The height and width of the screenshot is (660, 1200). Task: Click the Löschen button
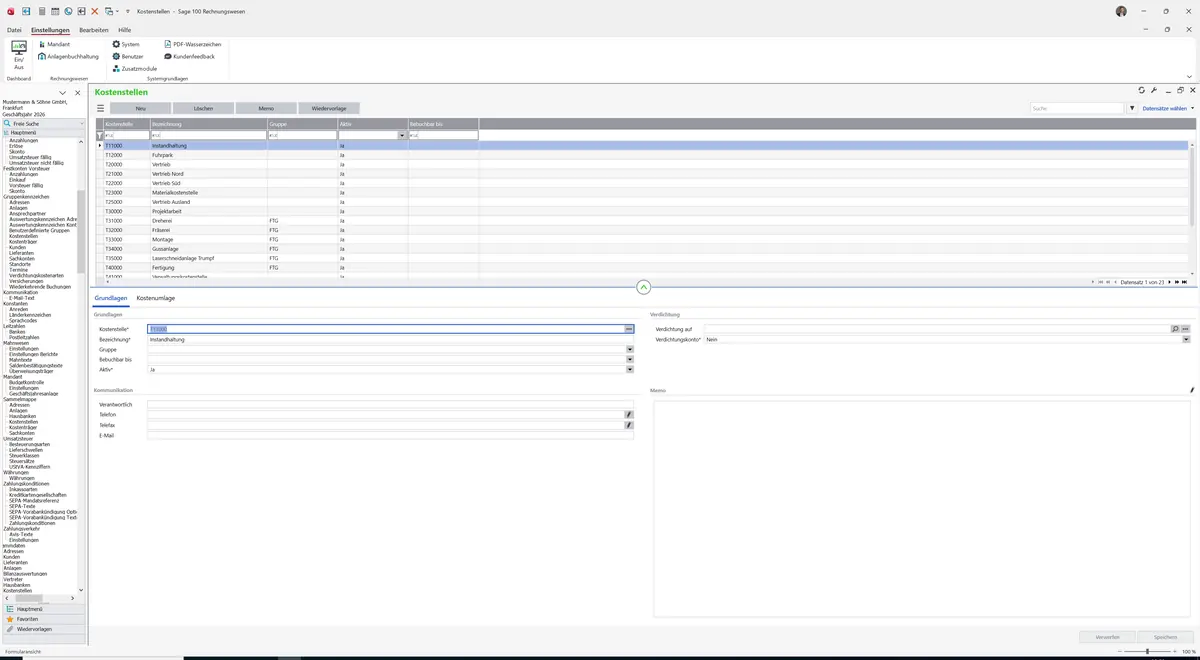click(203, 108)
